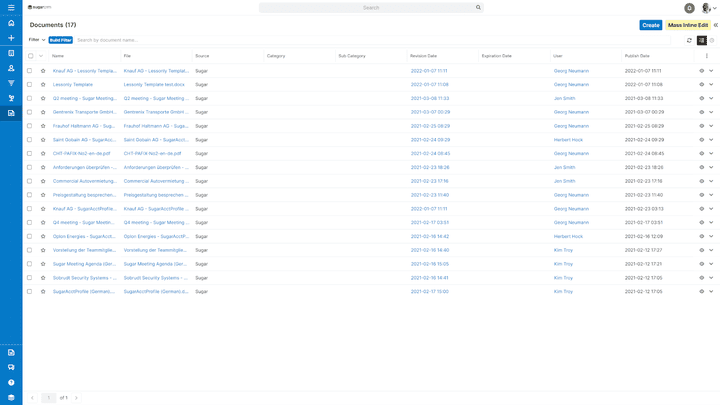Click the Create button
The height and width of the screenshot is (405, 720).
coord(651,25)
